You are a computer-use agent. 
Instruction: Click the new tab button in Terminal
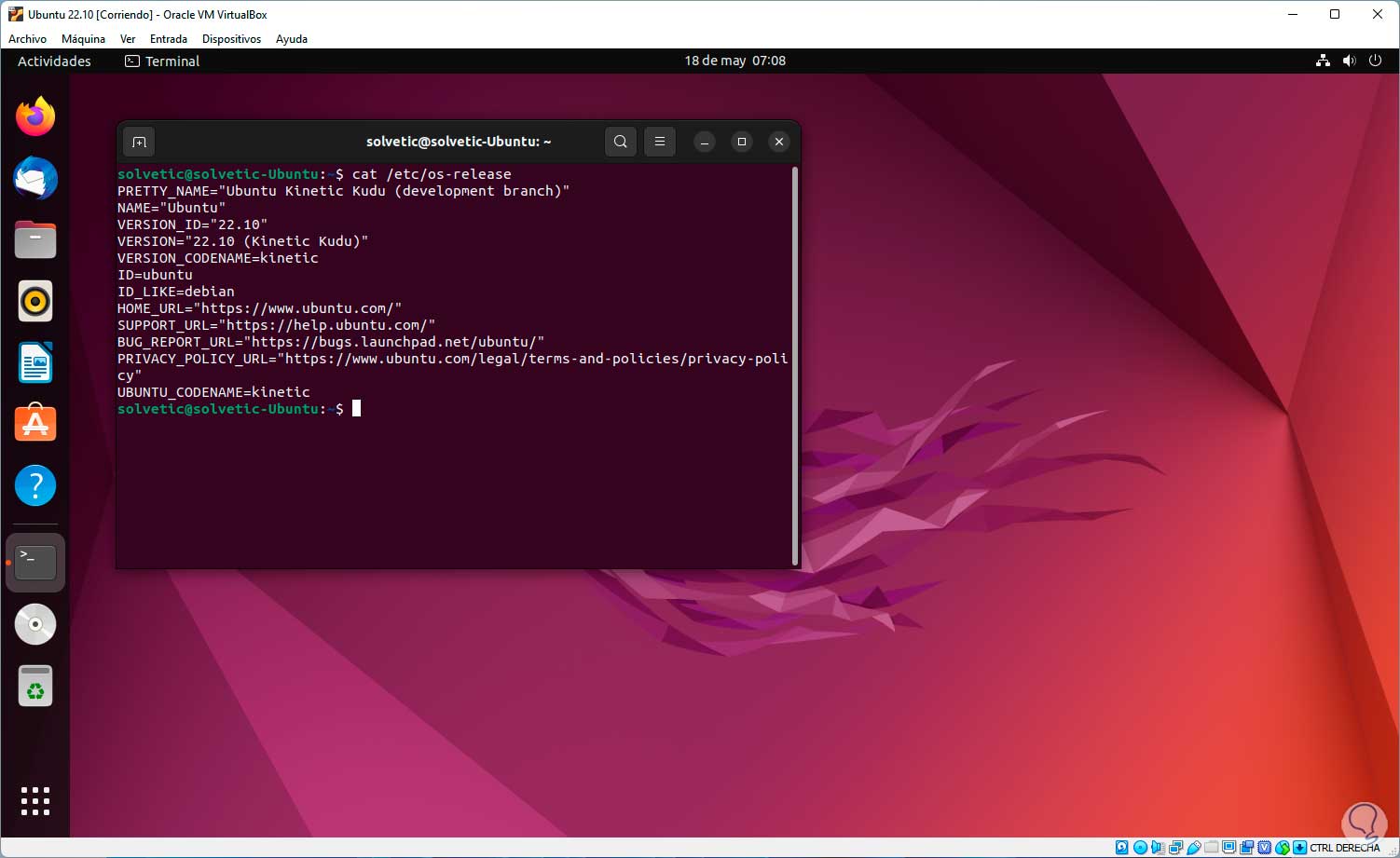(x=139, y=142)
